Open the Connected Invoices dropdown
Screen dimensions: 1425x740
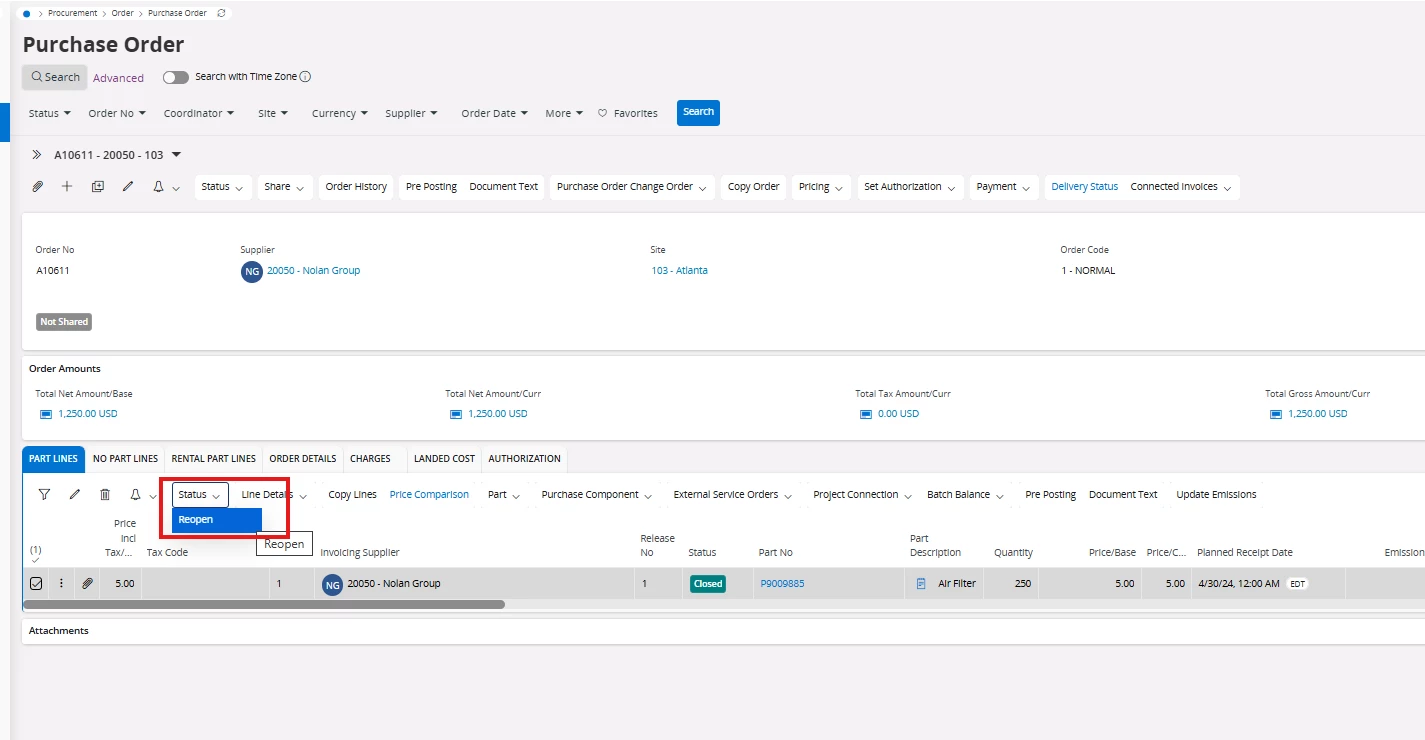1182,187
